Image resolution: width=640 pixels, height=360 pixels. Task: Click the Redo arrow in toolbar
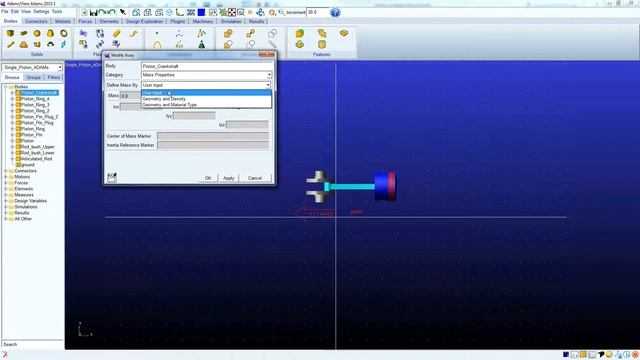111,13
